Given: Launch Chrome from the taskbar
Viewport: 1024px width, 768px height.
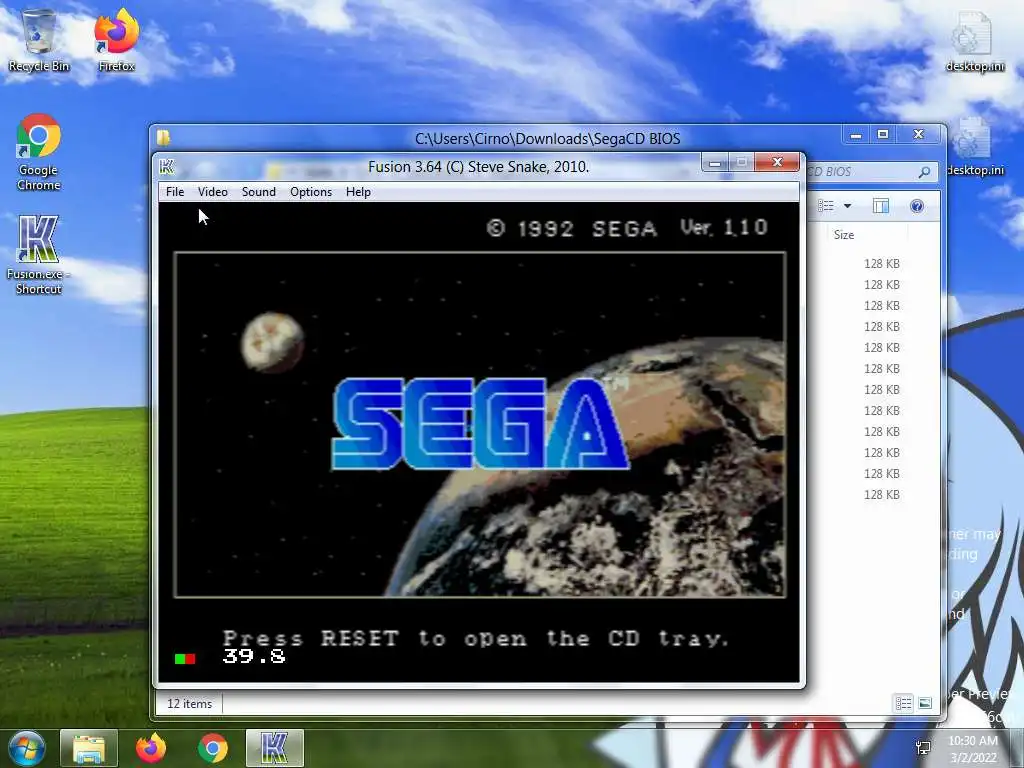Looking at the screenshot, I should [213, 748].
